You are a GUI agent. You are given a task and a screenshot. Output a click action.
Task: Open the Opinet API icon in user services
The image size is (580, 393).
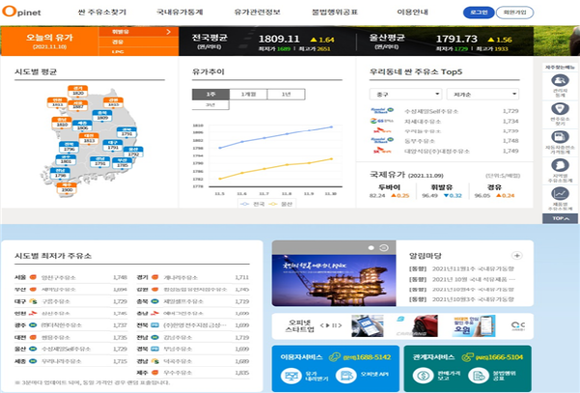[x=346, y=376]
